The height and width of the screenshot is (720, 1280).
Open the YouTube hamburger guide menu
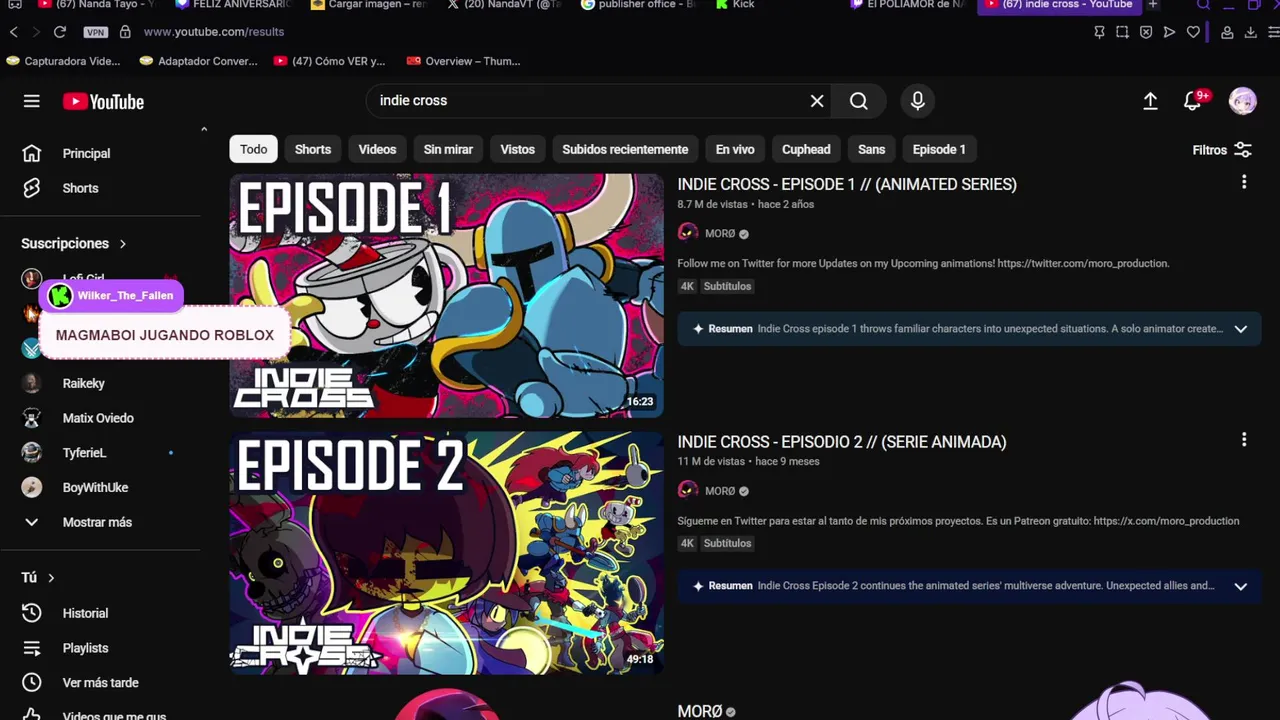pos(32,101)
